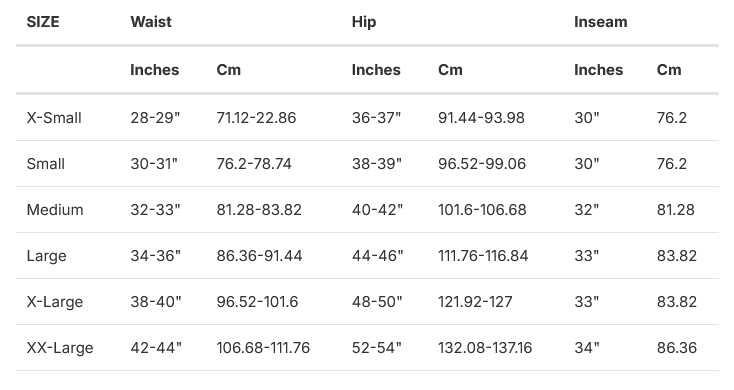734x390 pixels.
Task: Click the SIZE column header
Action: pos(43,22)
